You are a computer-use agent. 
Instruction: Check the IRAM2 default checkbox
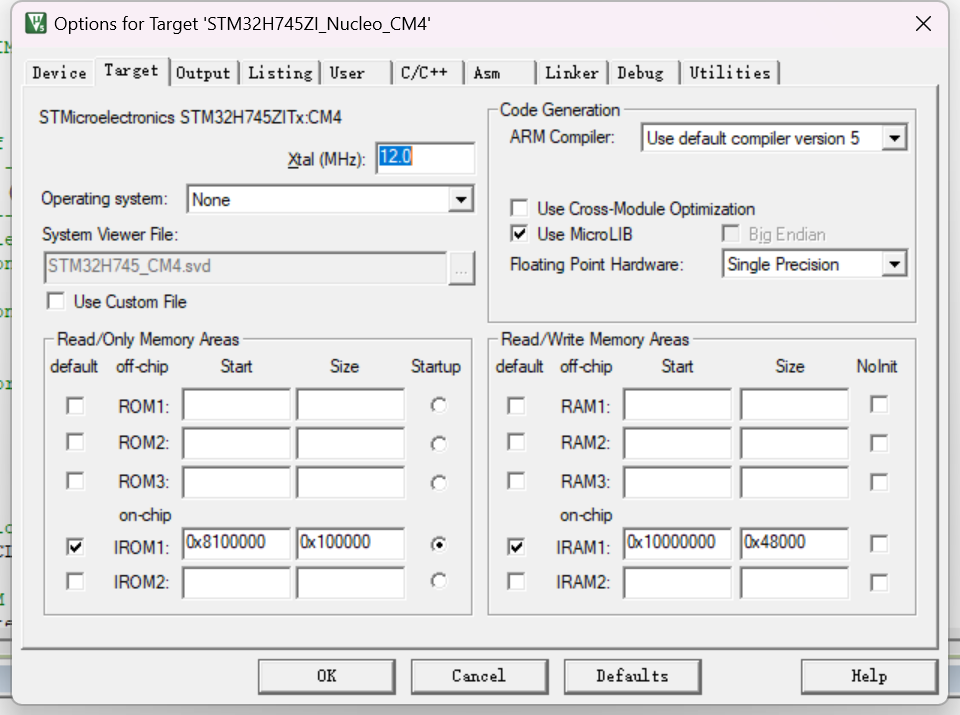516,581
